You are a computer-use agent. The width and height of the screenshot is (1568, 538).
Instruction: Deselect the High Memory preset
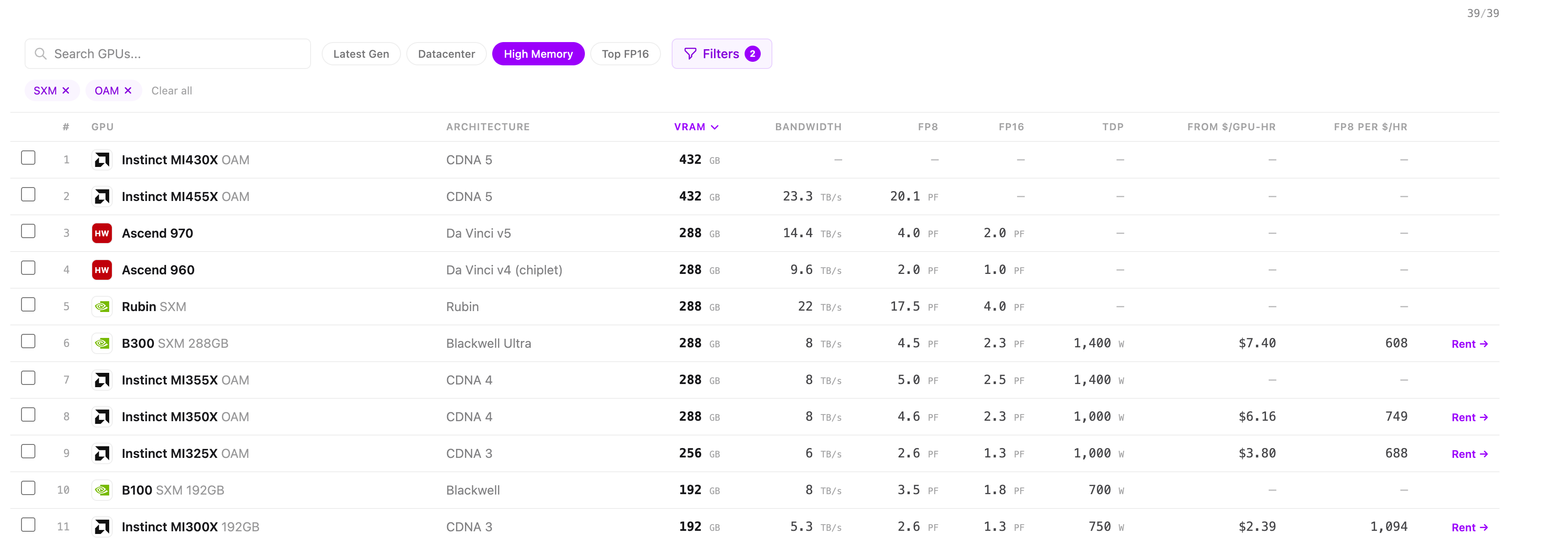[x=538, y=54]
